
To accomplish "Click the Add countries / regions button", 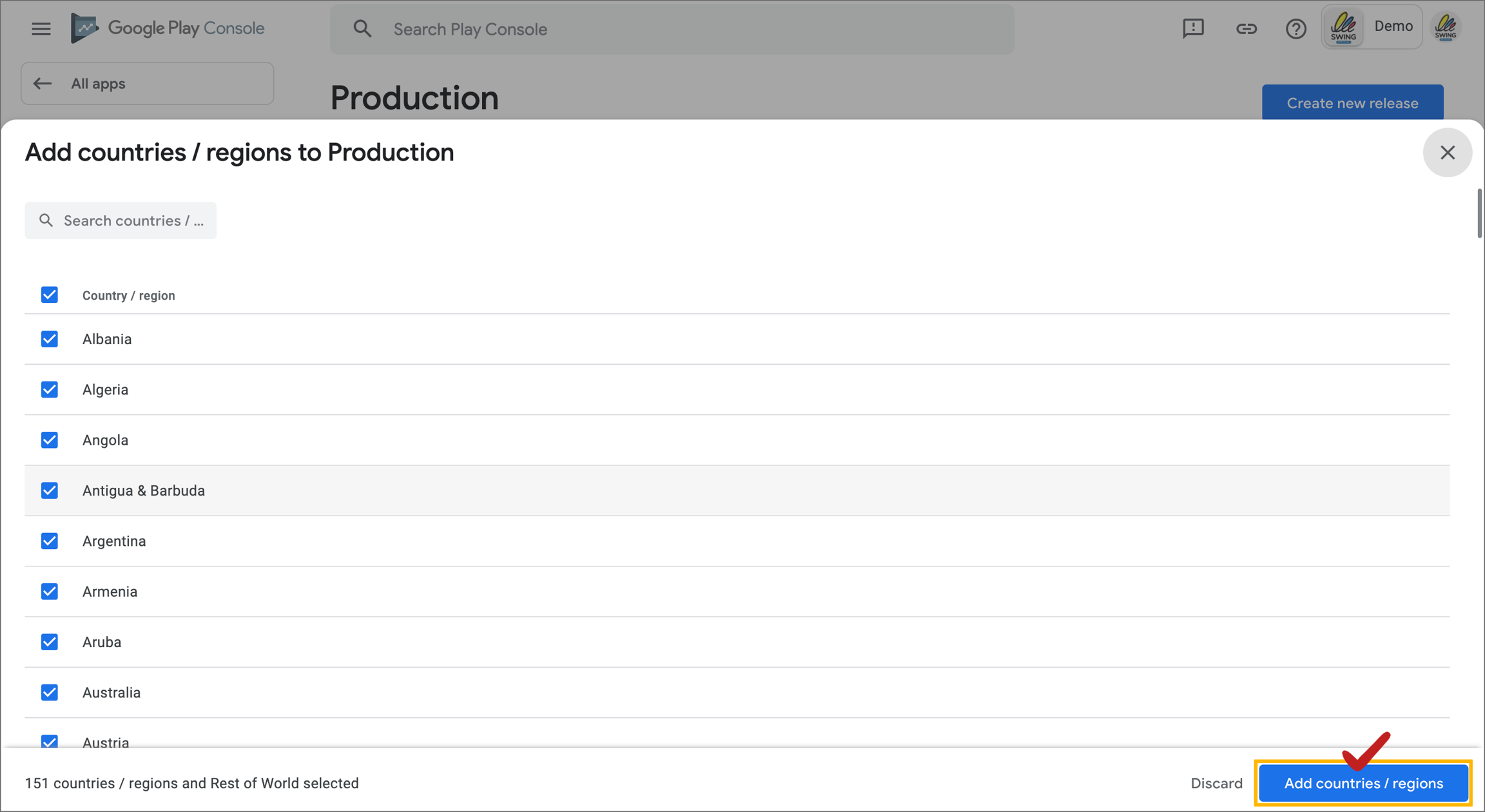I will 1363,784.
